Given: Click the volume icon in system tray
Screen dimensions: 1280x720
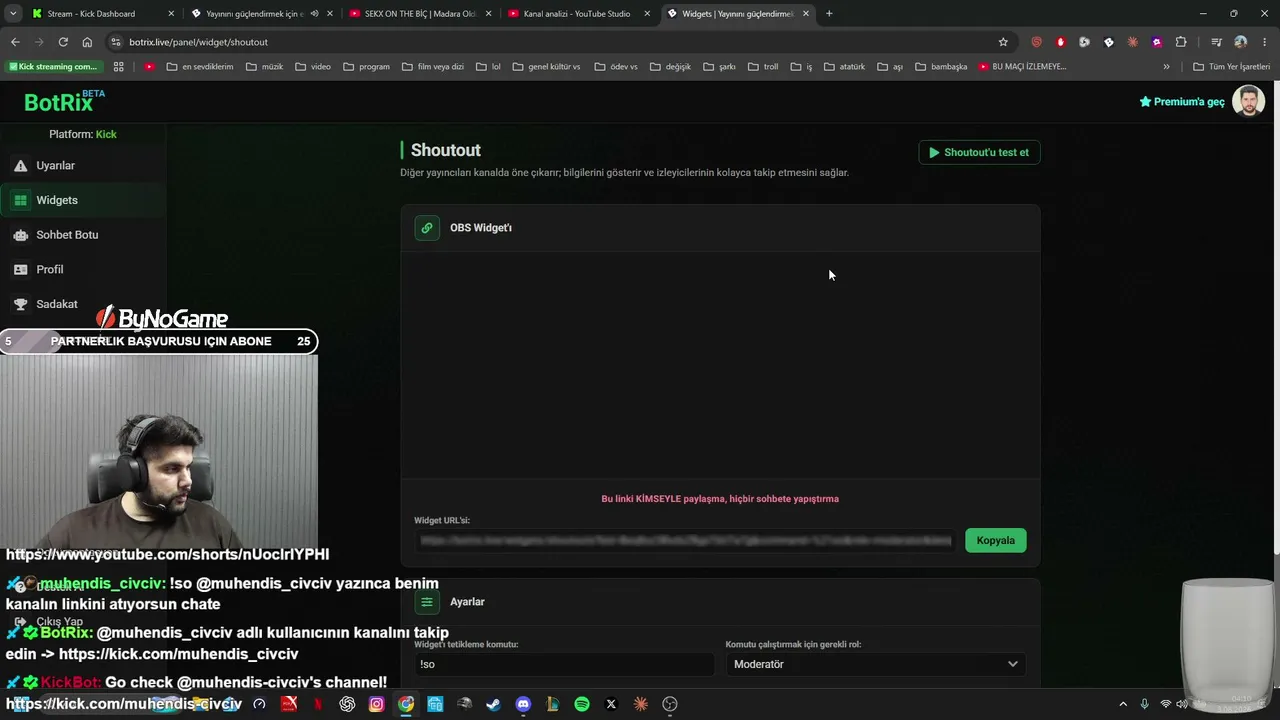Looking at the screenshot, I should (1184, 704).
